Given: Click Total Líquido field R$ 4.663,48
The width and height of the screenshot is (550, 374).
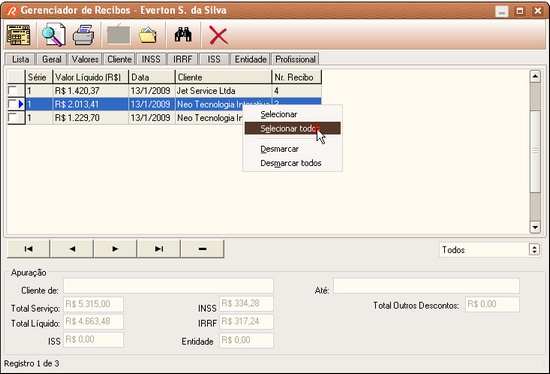Looking at the screenshot, I should click(93, 322).
